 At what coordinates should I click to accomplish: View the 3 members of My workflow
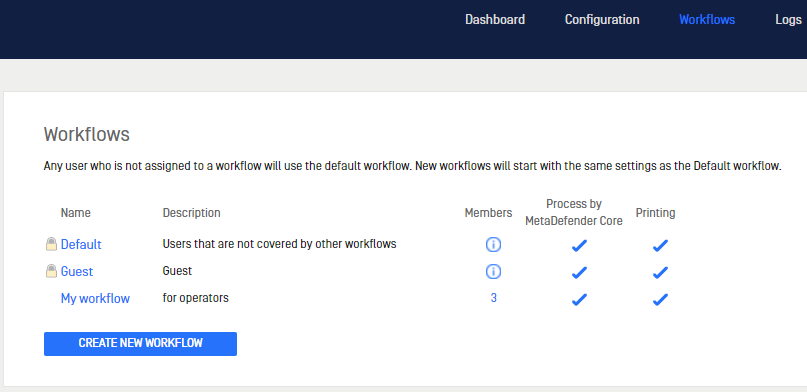pos(494,298)
